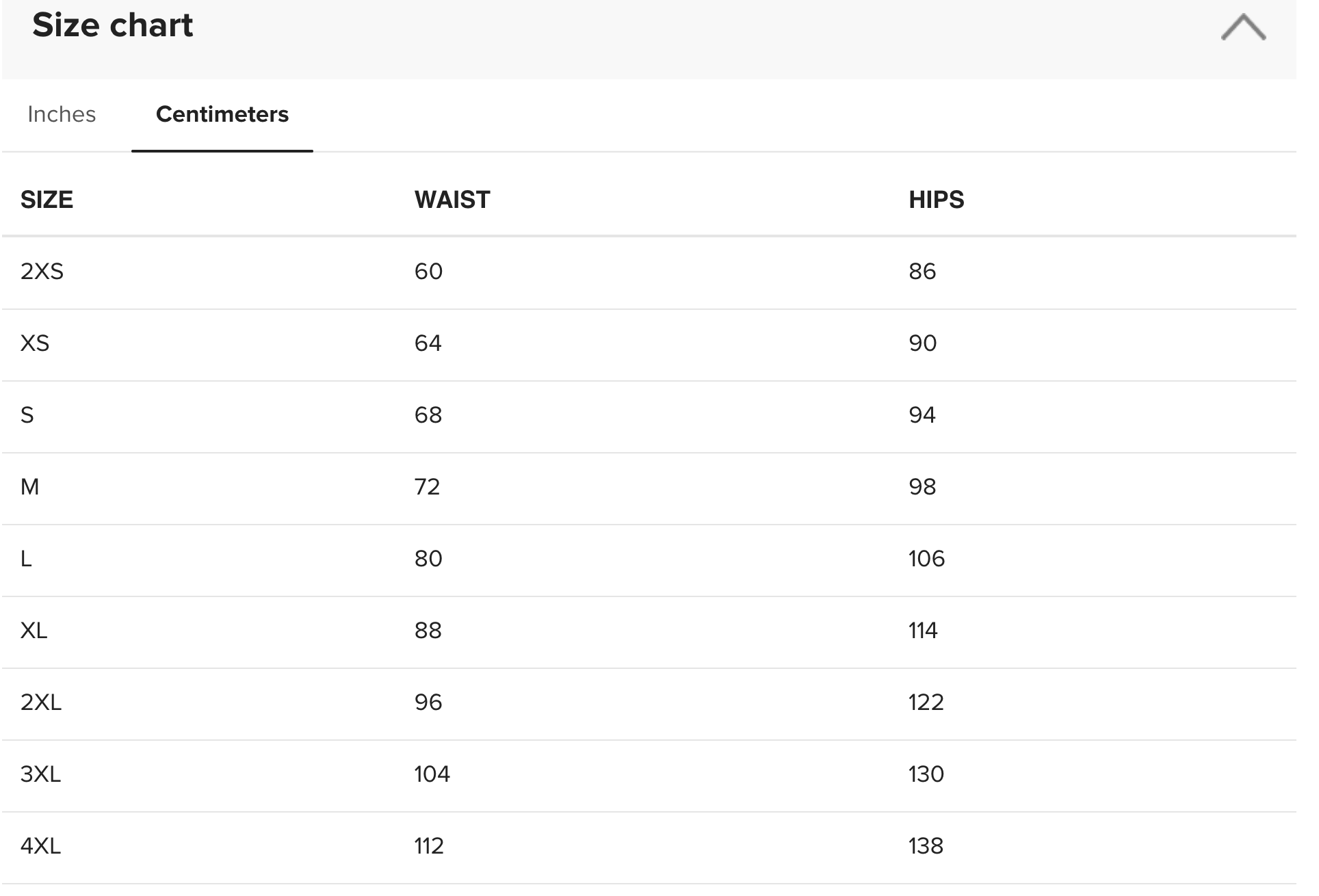Select the XS size row label
The width and height of the screenshot is (1319, 896).
35,343
